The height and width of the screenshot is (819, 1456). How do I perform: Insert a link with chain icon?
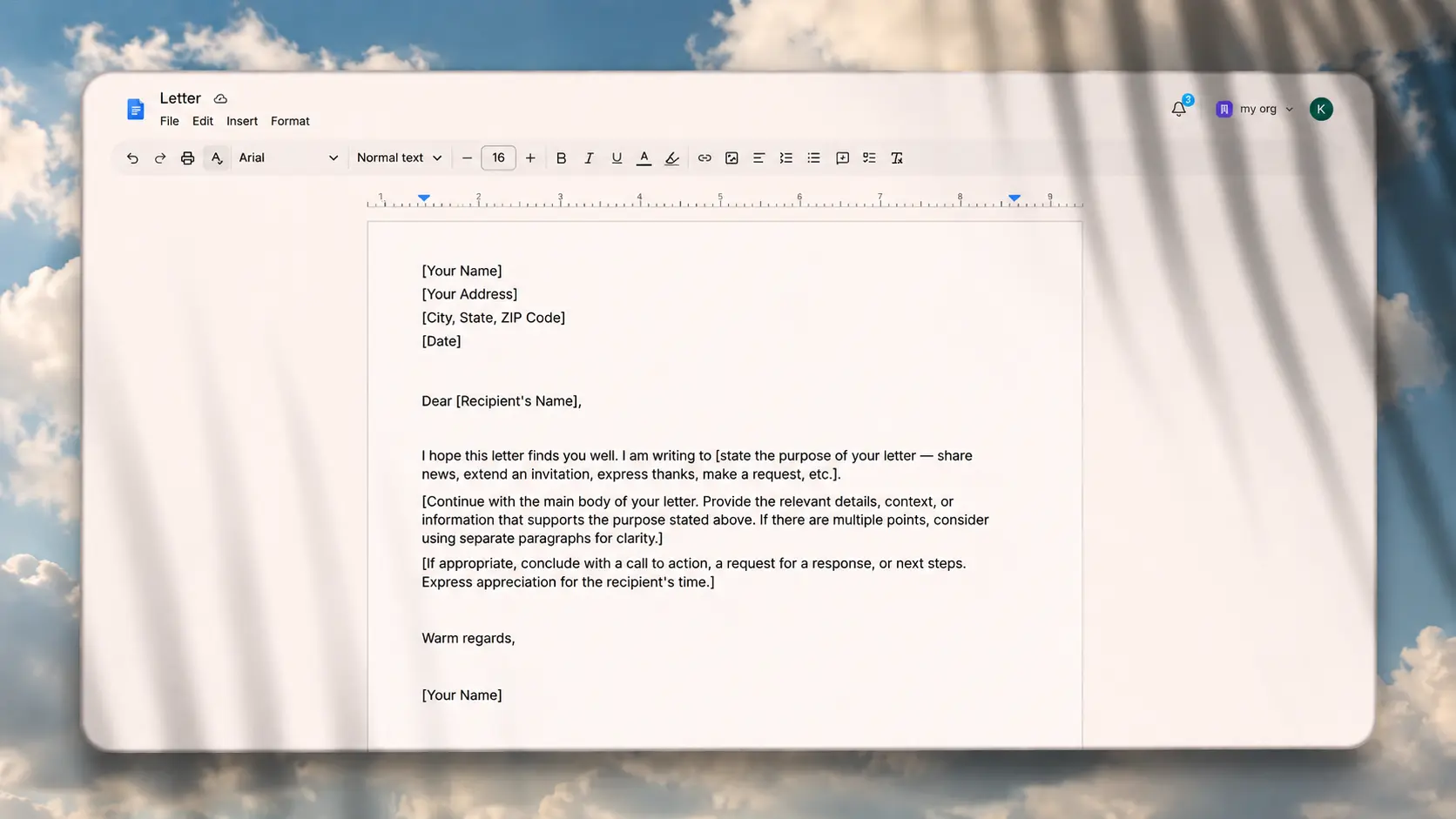(x=704, y=158)
